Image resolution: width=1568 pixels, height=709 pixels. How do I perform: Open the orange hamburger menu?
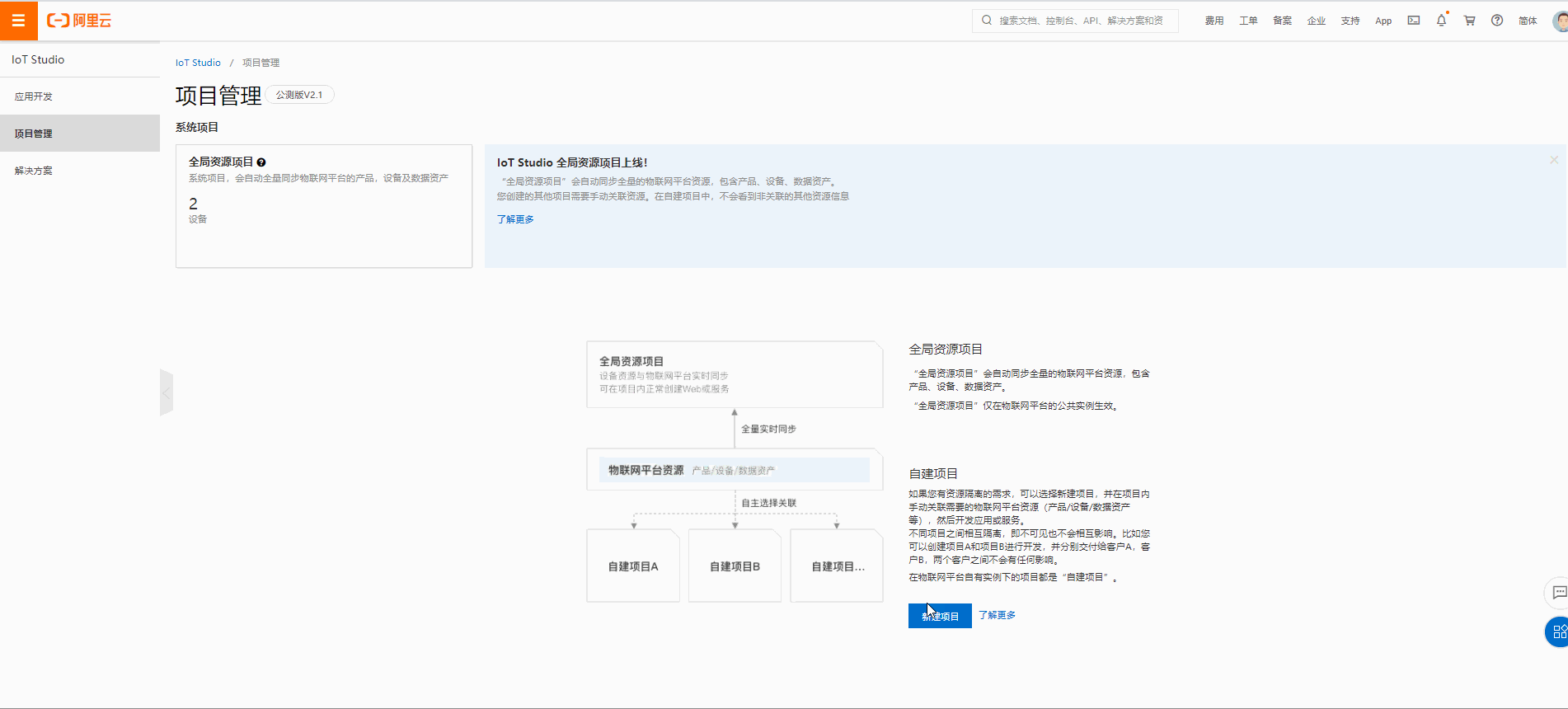coord(18,20)
